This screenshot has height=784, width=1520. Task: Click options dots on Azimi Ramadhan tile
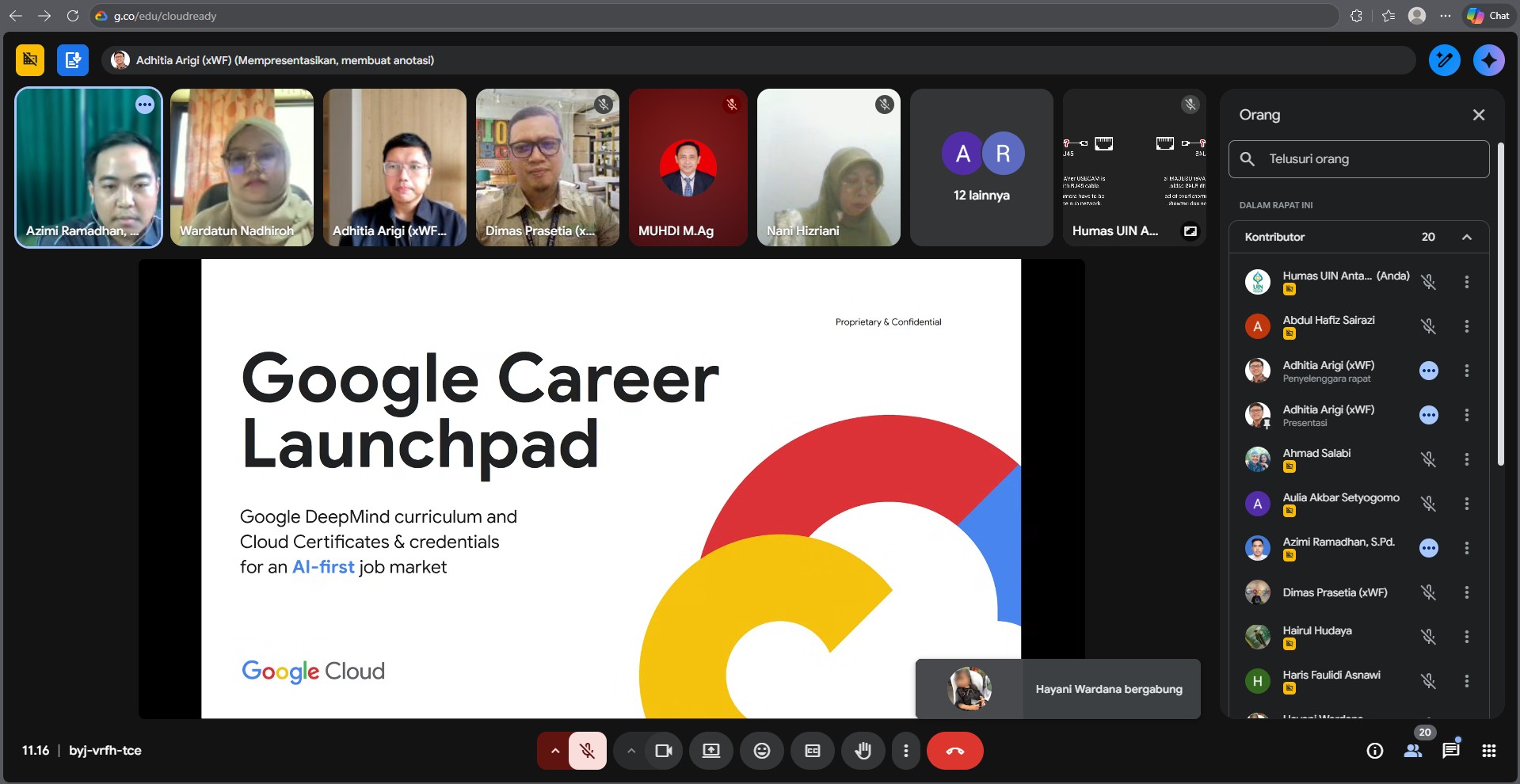145,105
